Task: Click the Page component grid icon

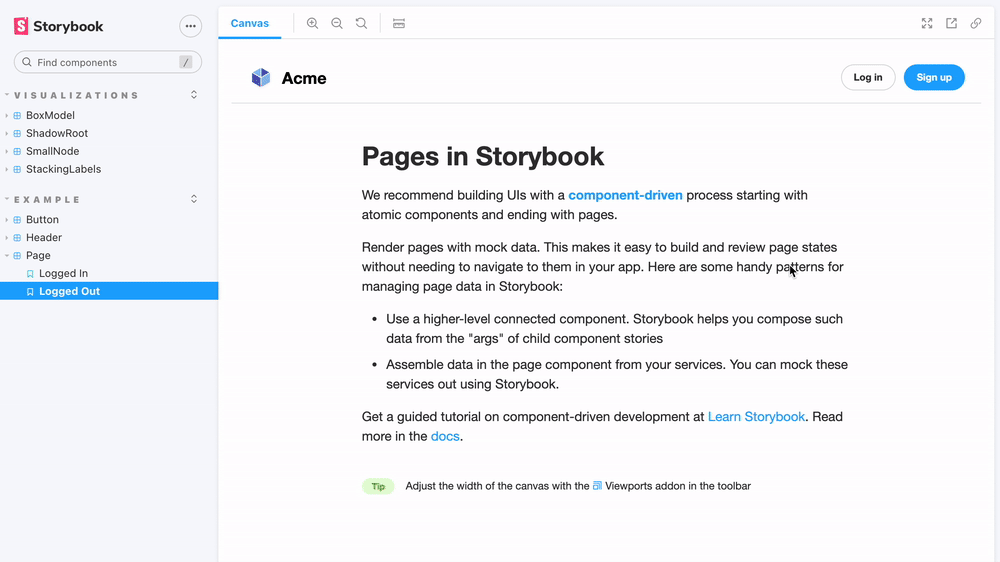Action: 17,255
